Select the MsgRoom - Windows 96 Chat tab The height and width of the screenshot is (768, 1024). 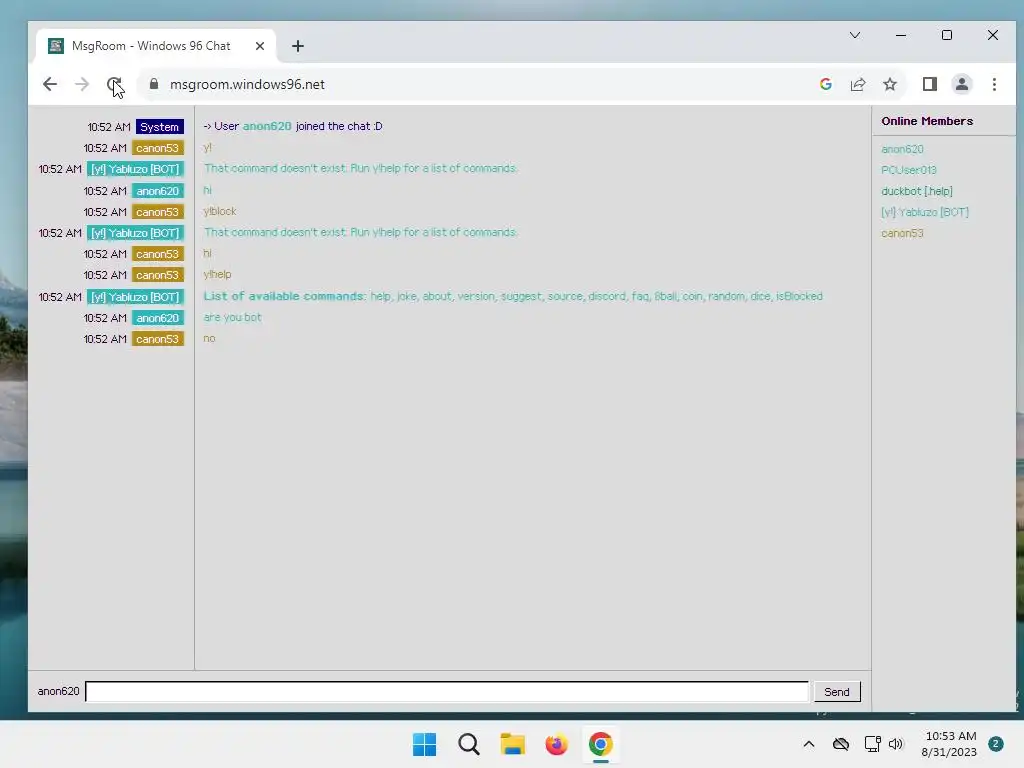pyautogui.click(x=155, y=46)
